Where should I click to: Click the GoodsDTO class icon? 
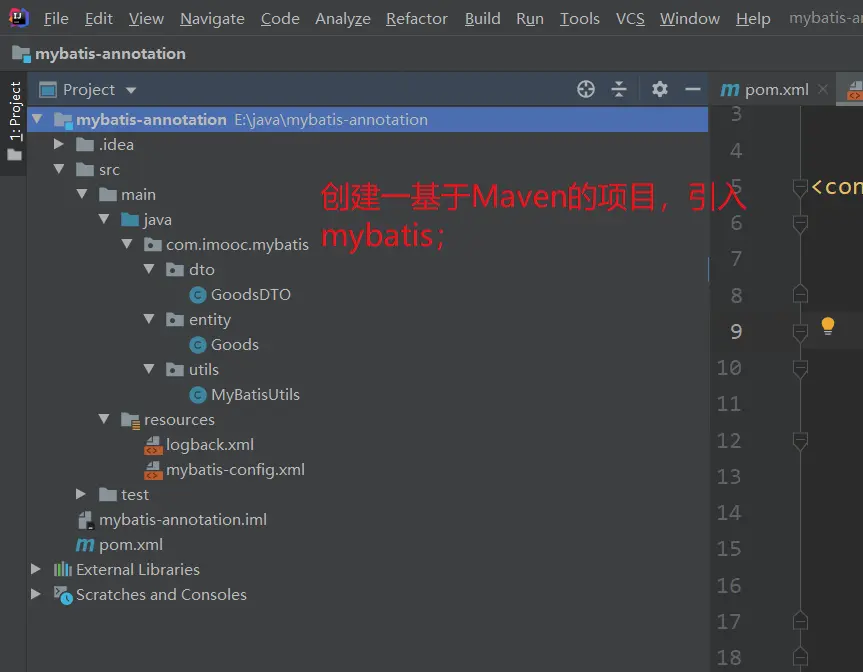tap(198, 295)
